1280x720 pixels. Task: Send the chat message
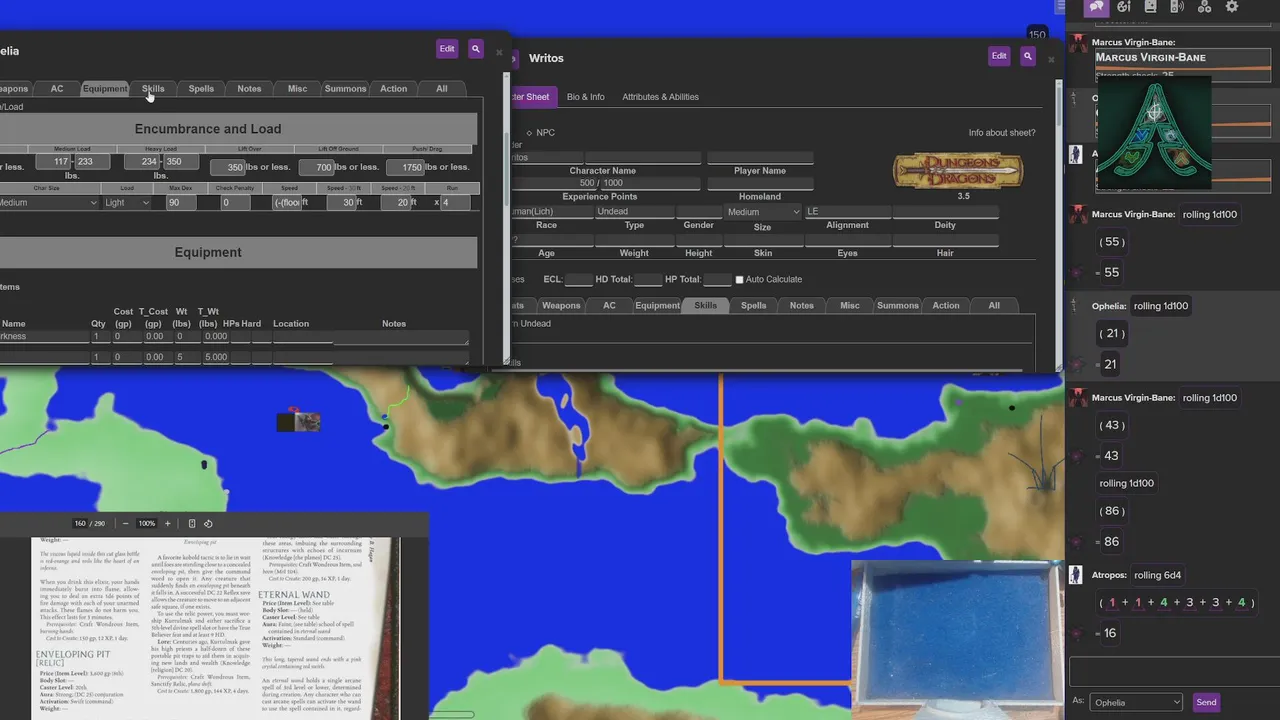(1206, 703)
